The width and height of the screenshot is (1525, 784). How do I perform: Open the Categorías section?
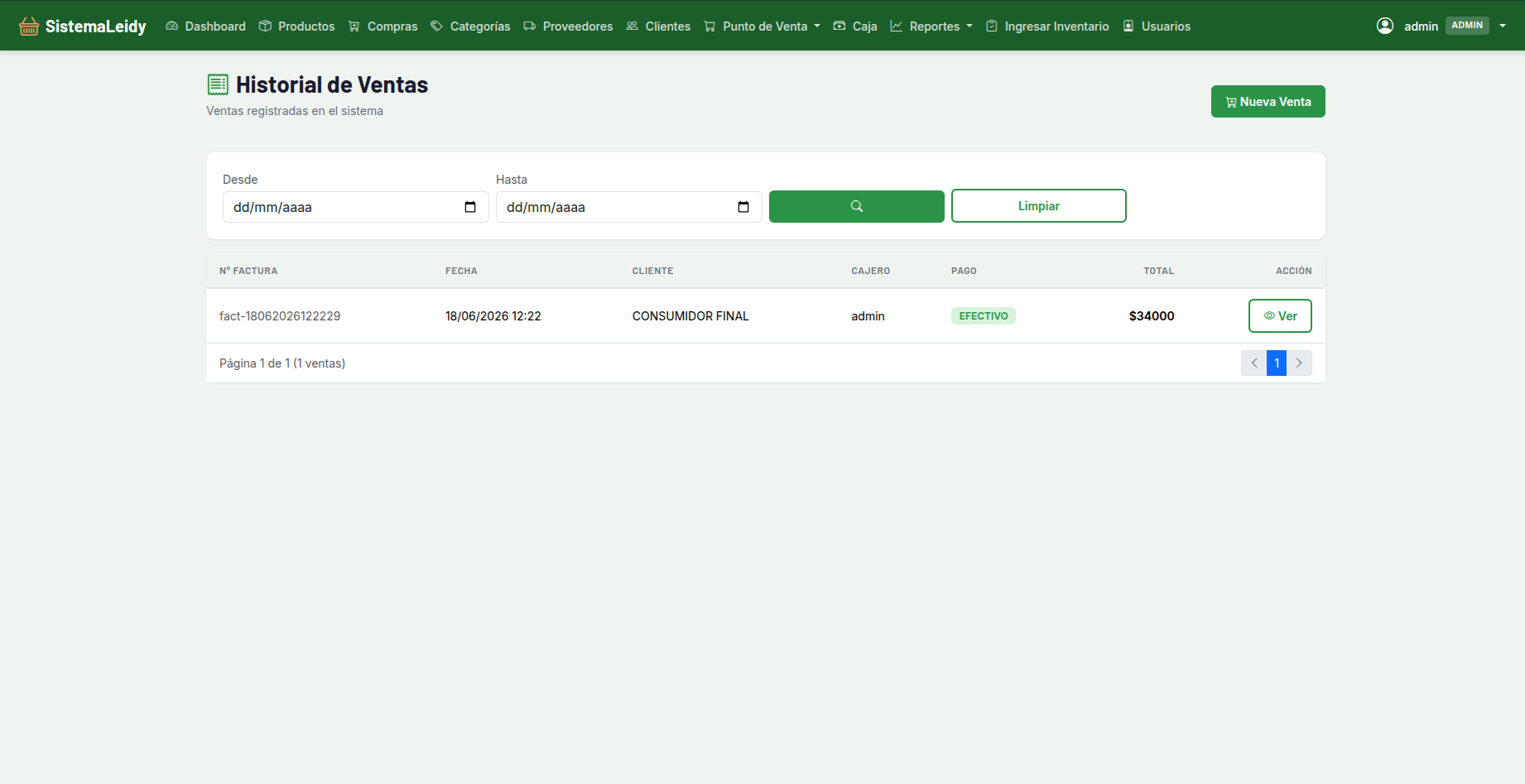point(470,26)
